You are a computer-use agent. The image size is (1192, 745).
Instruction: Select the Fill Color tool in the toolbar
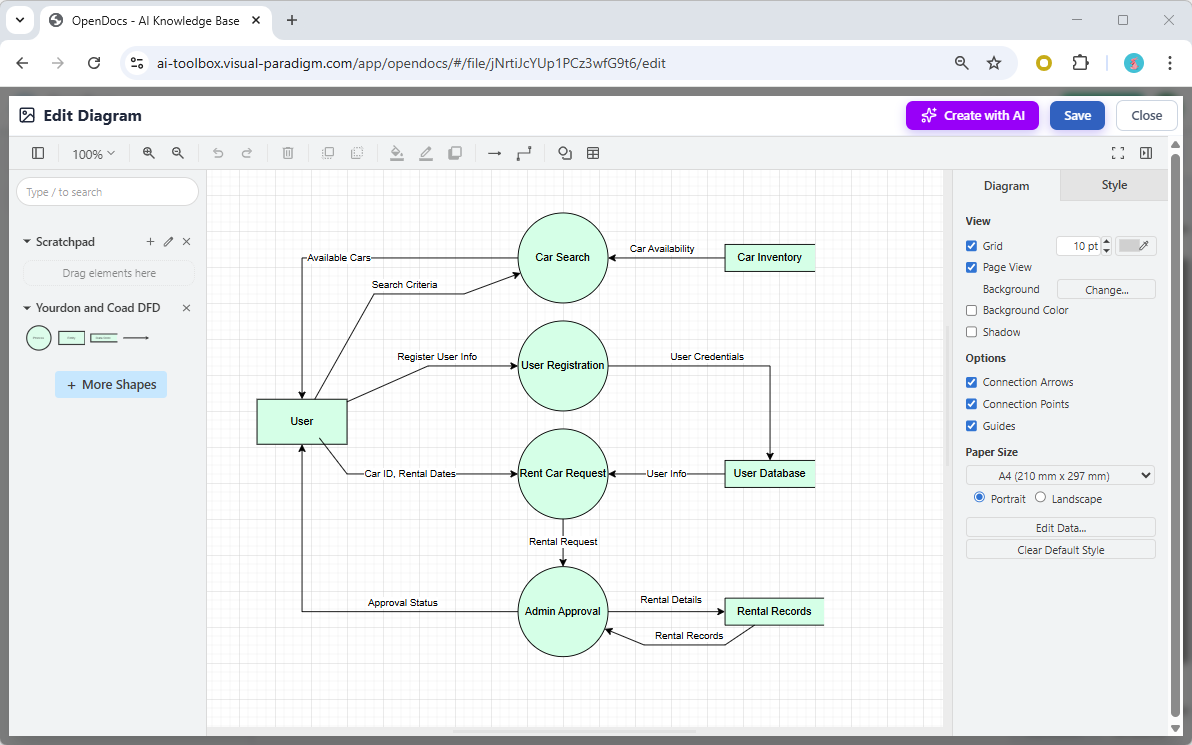[396, 153]
